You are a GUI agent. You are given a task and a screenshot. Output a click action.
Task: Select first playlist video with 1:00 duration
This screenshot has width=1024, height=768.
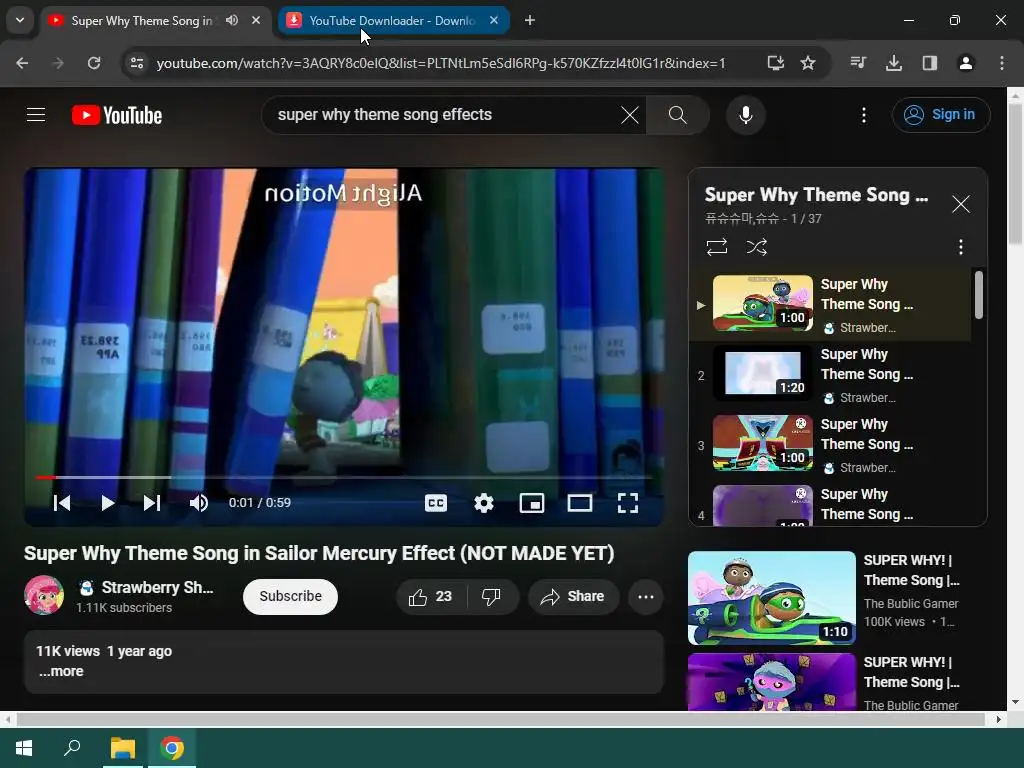(830, 305)
